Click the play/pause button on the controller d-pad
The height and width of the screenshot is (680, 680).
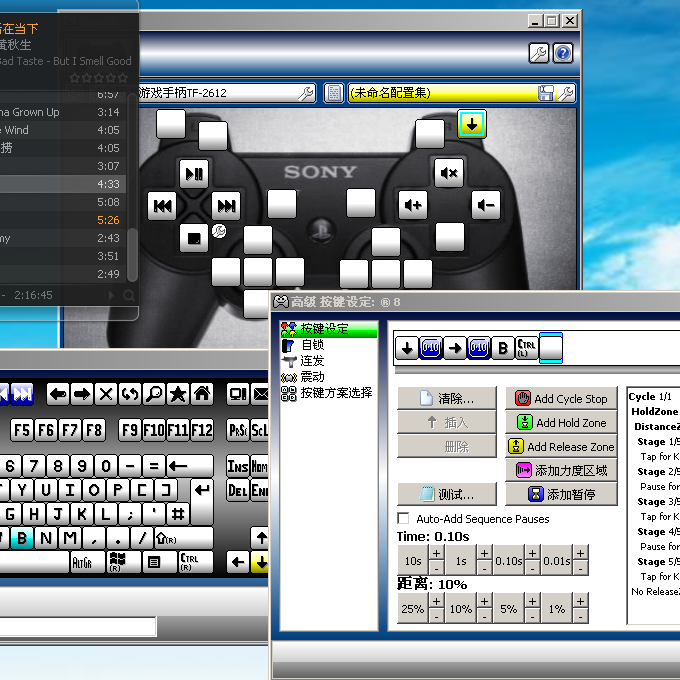pyautogui.click(x=194, y=173)
